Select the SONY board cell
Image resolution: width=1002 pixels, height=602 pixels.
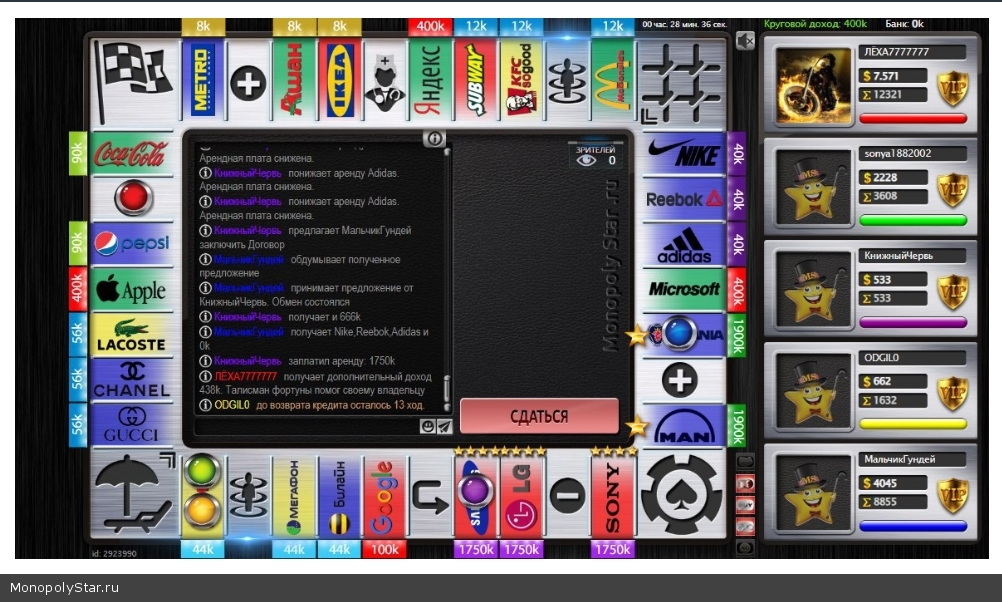[612, 496]
